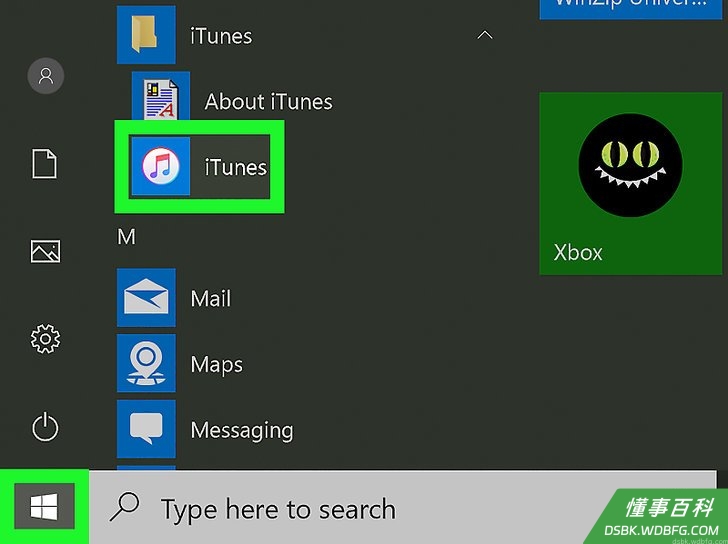Click the iTunes app name under About iTunes
The image size is (728, 544).
coord(236,167)
